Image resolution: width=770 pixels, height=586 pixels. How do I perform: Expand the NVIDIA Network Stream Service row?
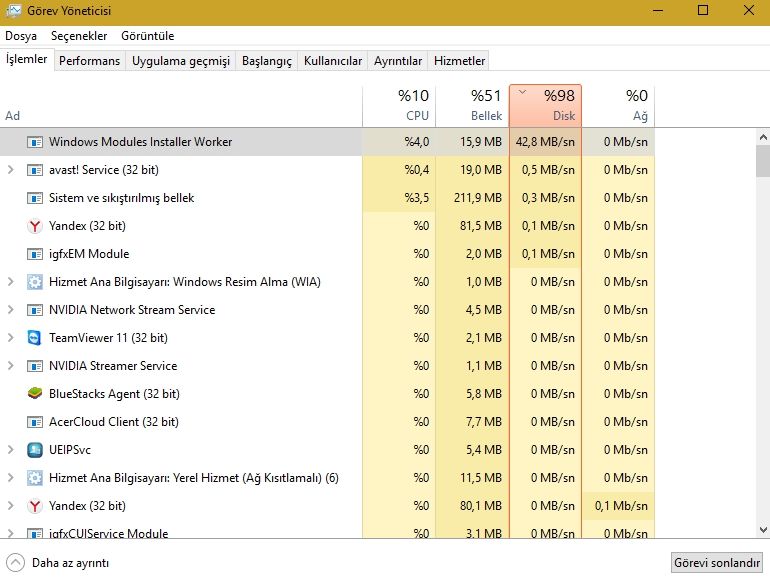click(11, 310)
